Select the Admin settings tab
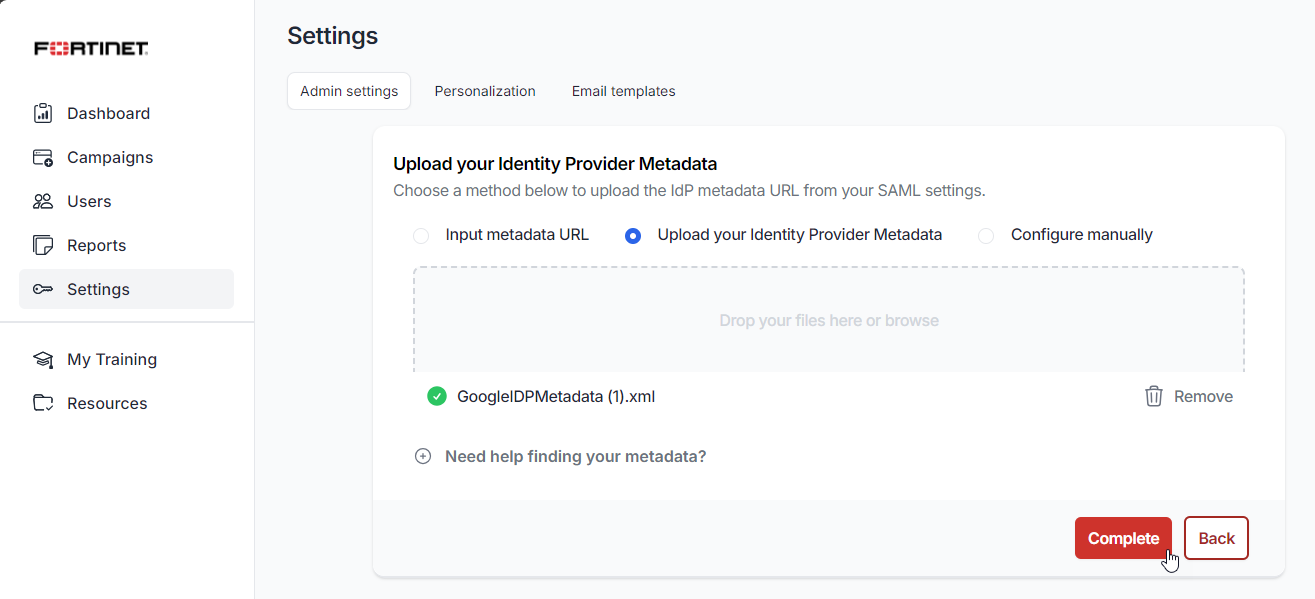 coord(349,91)
